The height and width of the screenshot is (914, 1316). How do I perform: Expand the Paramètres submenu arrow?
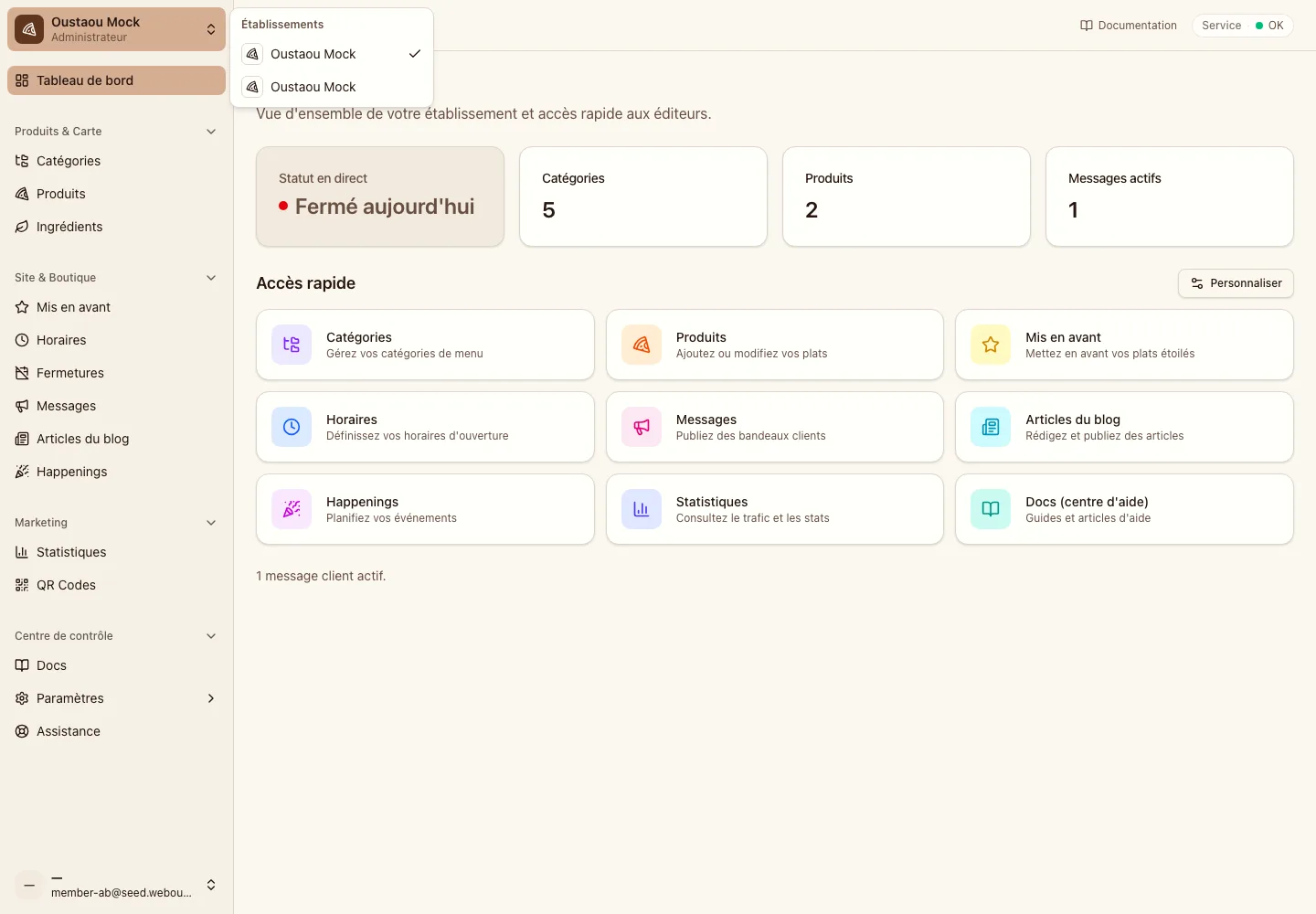tap(211, 698)
